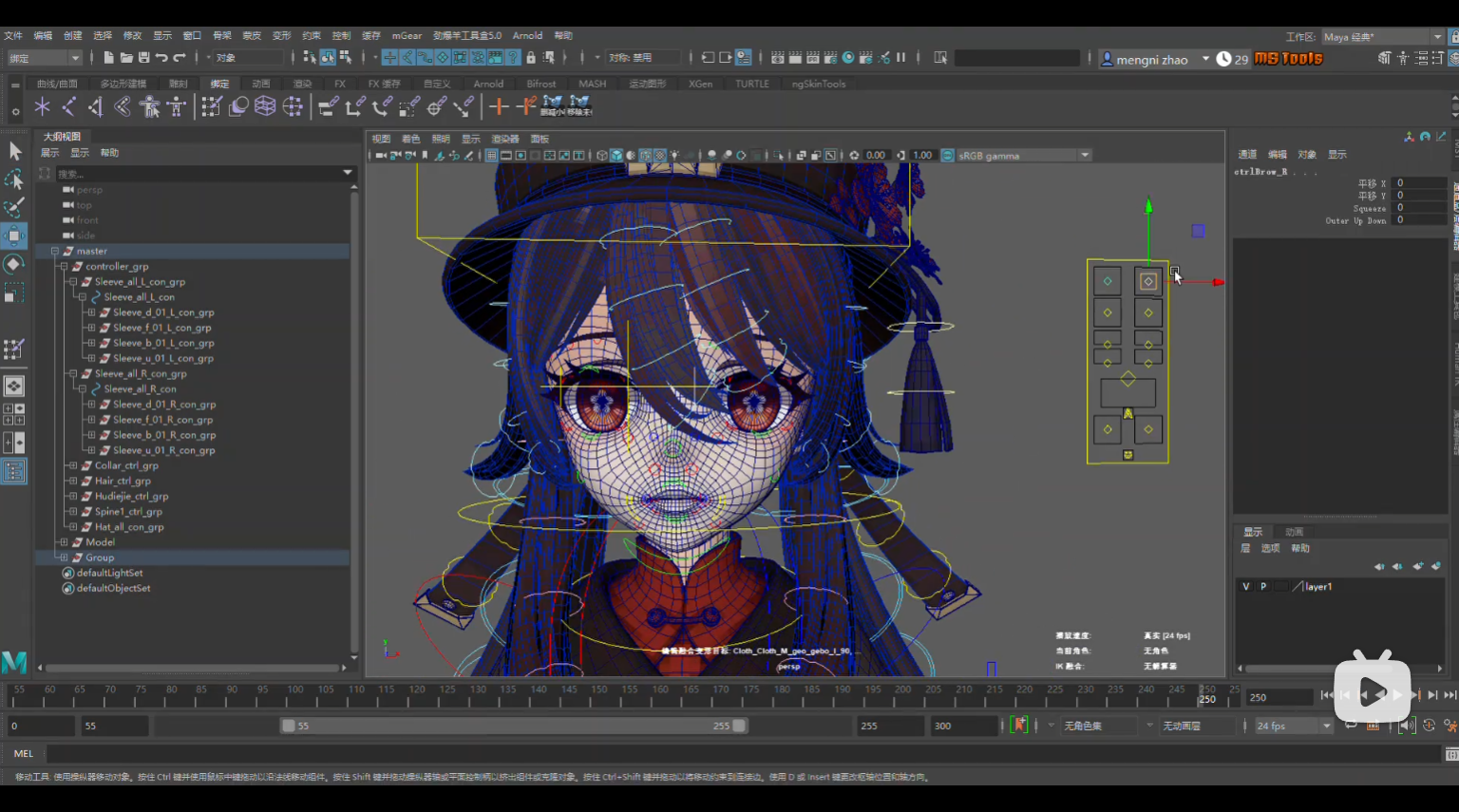Click the lock selection padlock icon
The image size is (1459, 812).
(x=531, y=58)
